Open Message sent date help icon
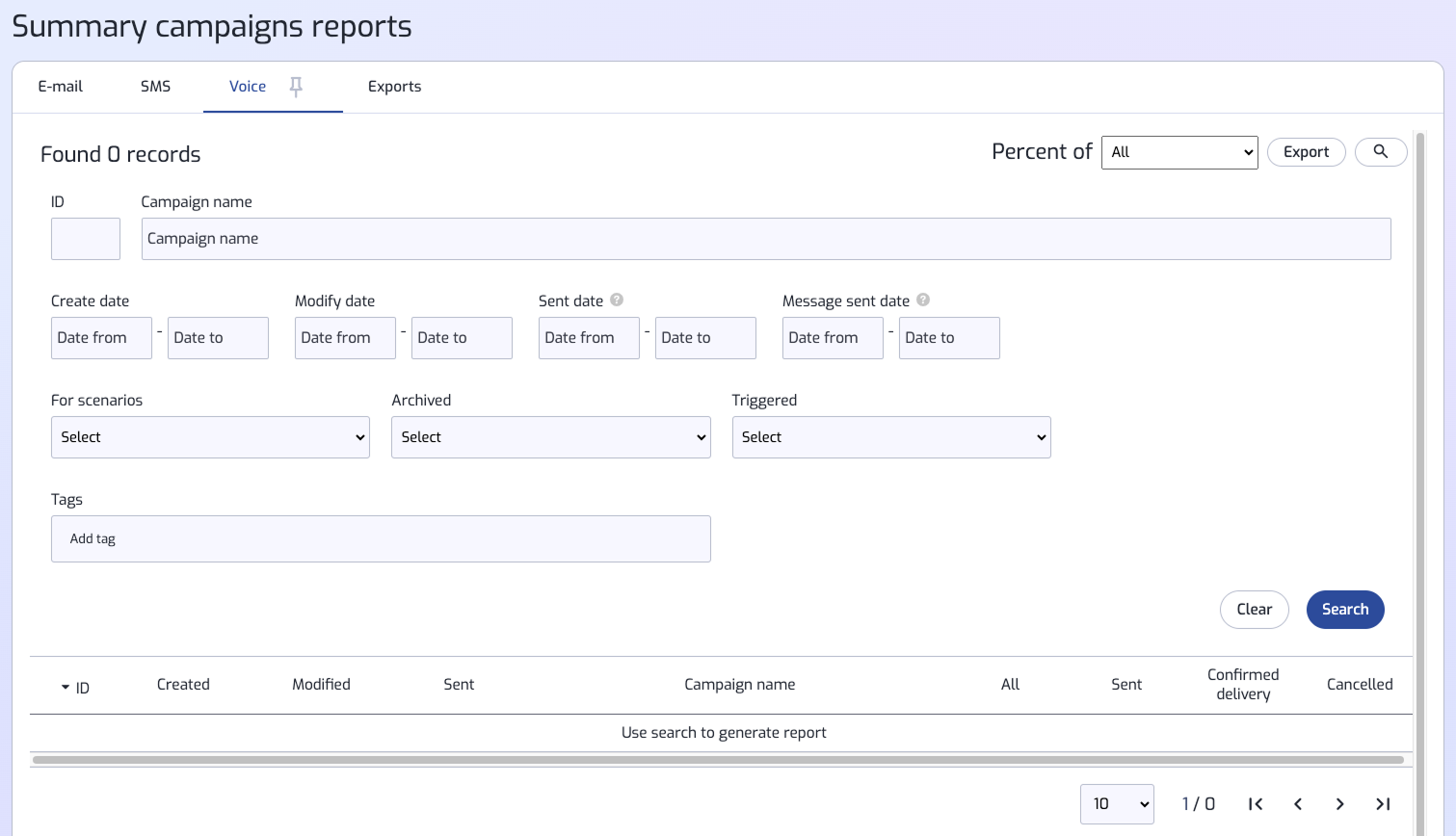The image size is (1456, 836). coord(923,300)
